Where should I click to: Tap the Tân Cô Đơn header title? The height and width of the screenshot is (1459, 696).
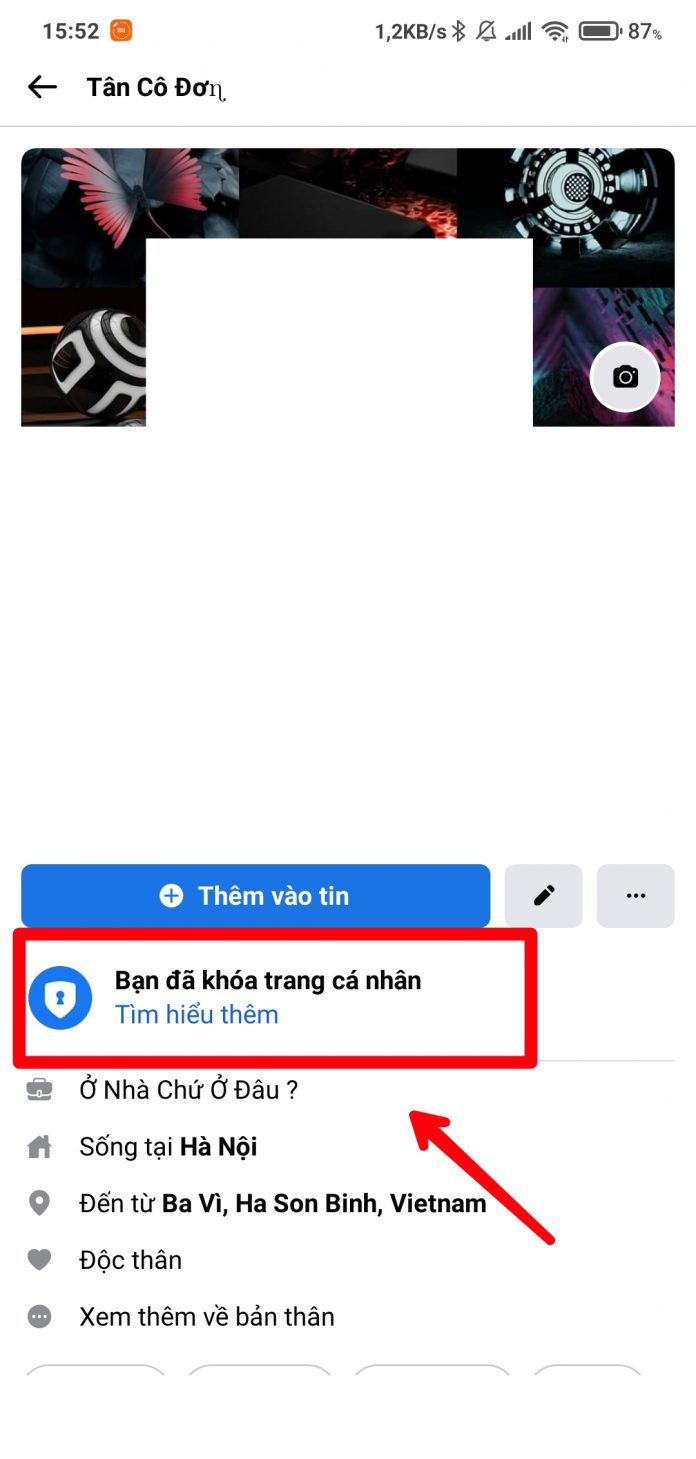(156, 88)
